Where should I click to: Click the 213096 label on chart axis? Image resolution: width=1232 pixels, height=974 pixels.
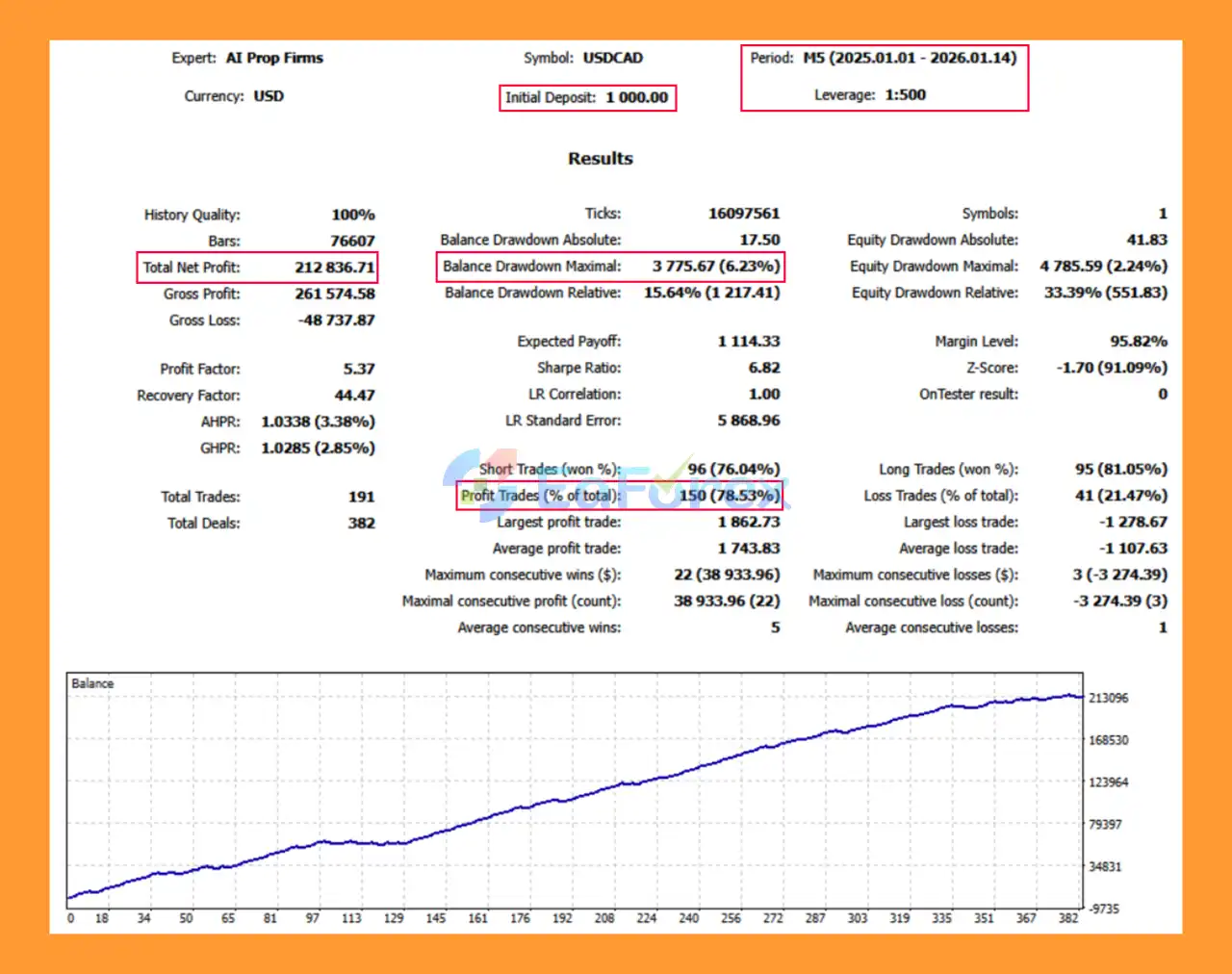pyautogui.click(x=1108, y=698)
